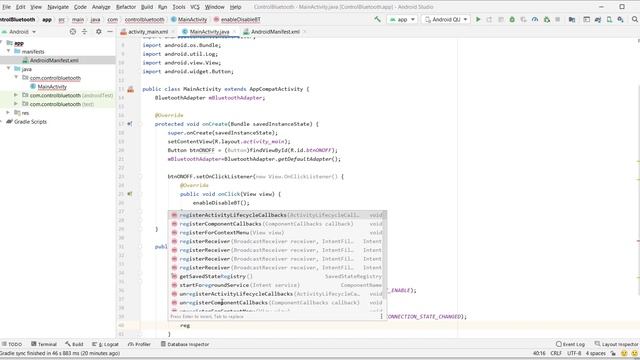Click the class gutter icon beside MainActivity declaration

(131, 89)
